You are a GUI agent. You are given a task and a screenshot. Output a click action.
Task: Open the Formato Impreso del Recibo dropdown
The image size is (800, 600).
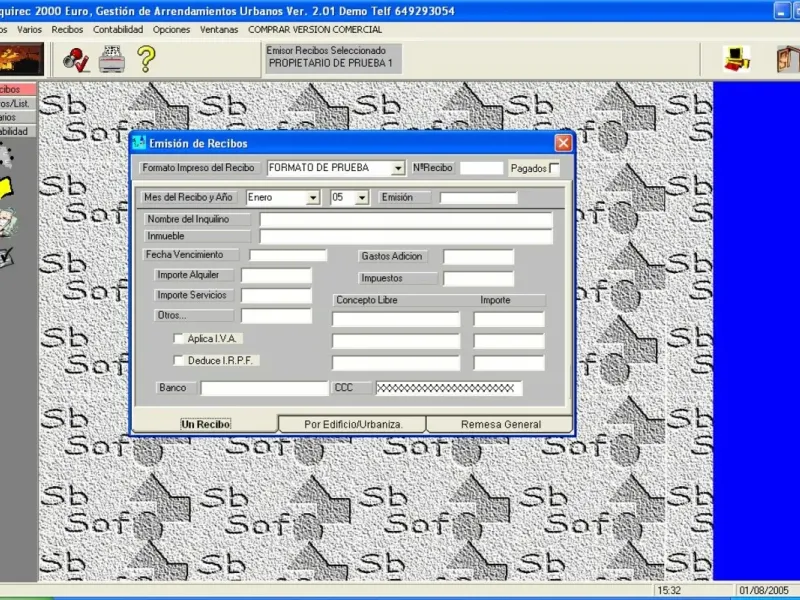click(x=398, y=168)
